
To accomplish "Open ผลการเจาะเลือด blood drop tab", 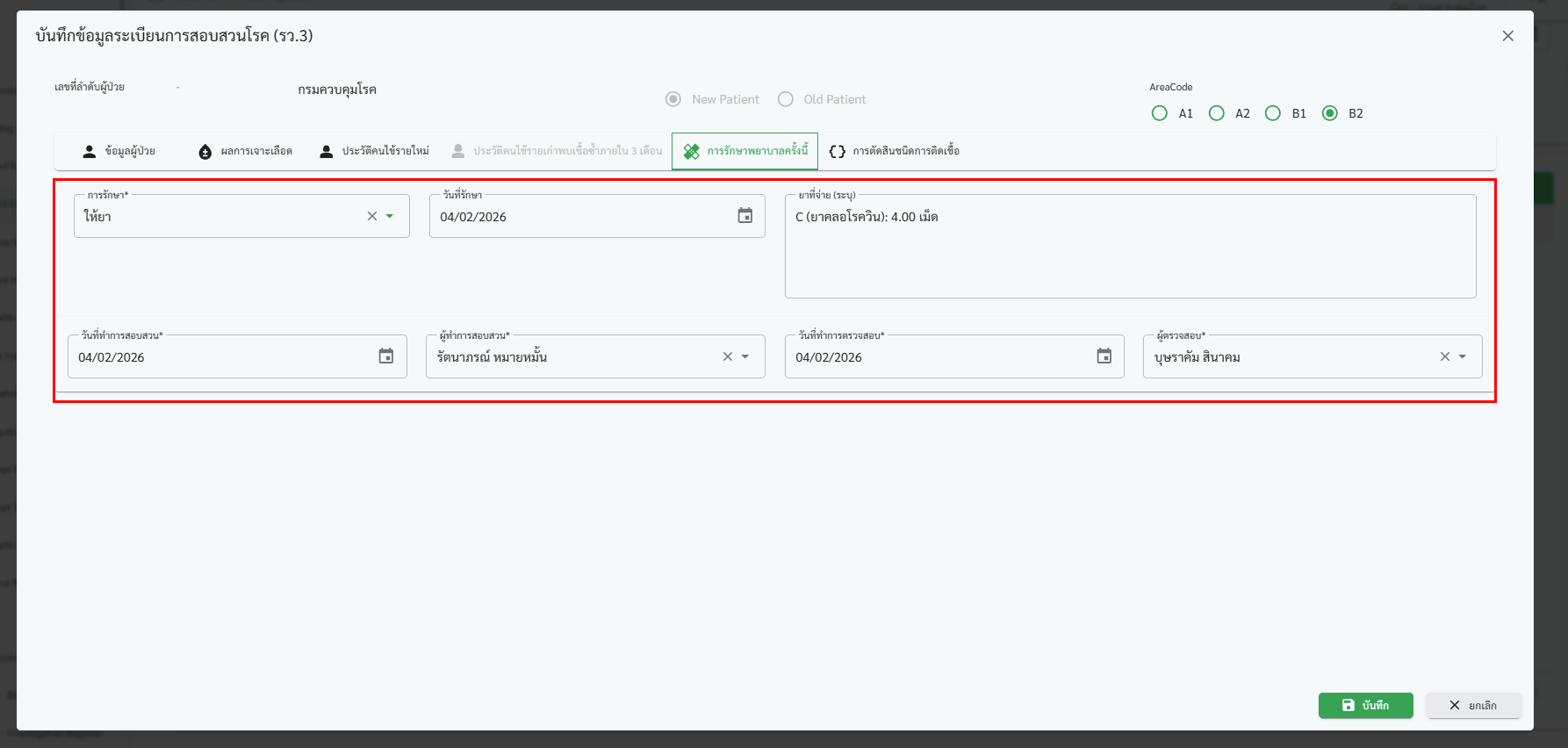I will 246,151.
